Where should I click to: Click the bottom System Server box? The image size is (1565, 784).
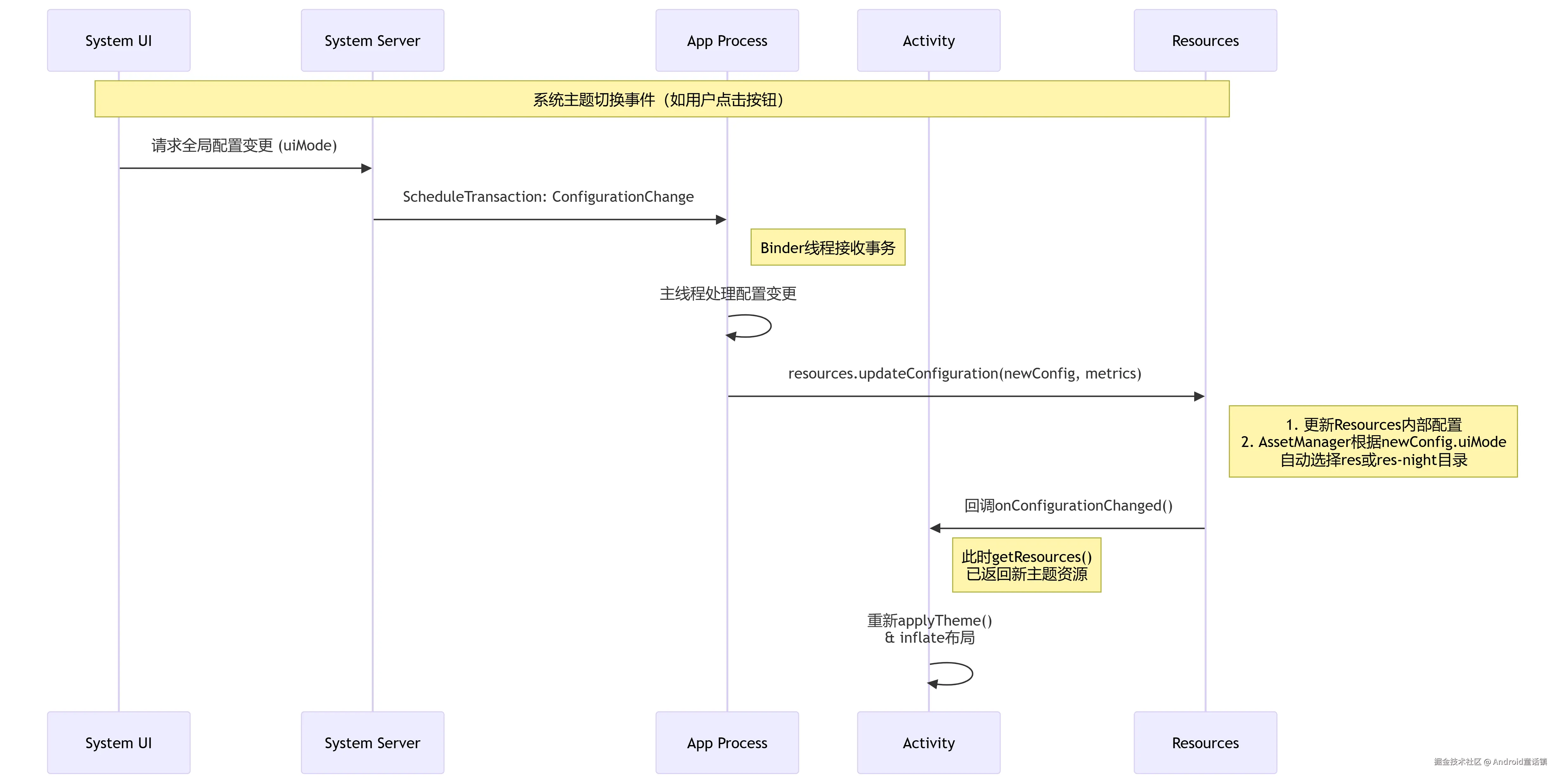point(372,742)
